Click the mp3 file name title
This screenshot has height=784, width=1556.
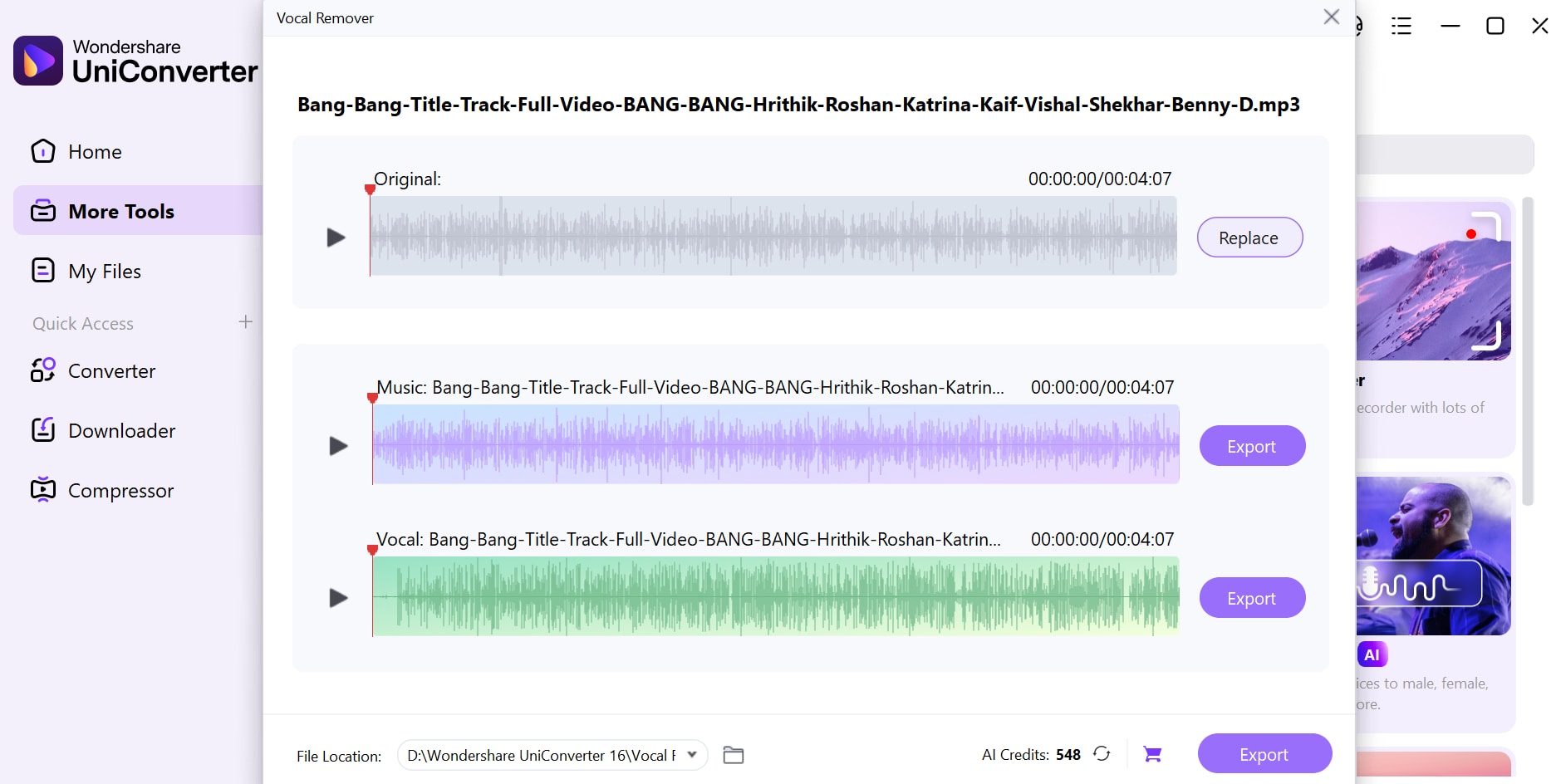point(798,105)
